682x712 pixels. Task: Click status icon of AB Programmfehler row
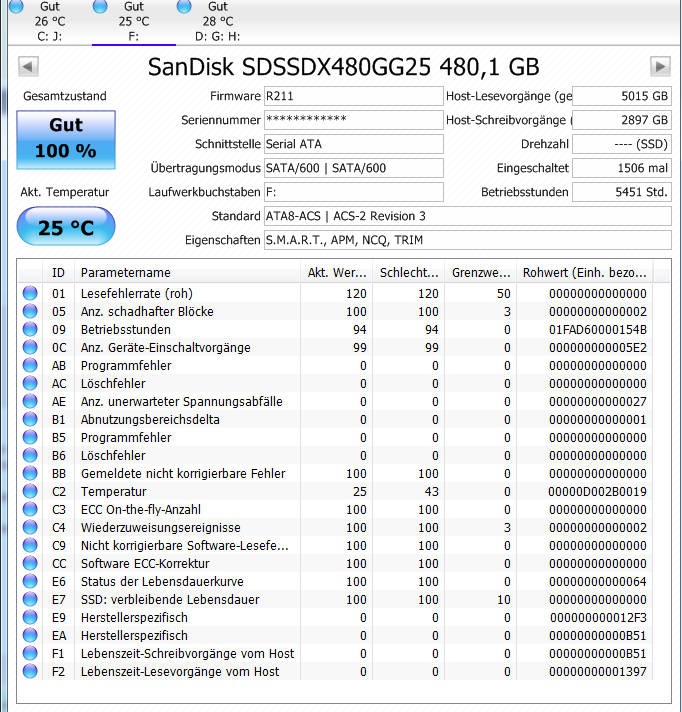pos(30,366)
